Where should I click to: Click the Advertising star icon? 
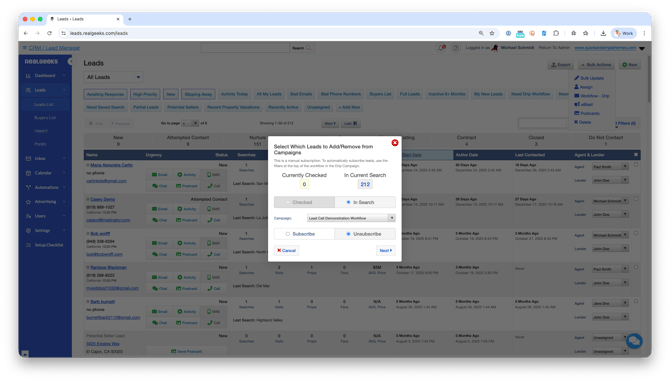click(28, 202)
